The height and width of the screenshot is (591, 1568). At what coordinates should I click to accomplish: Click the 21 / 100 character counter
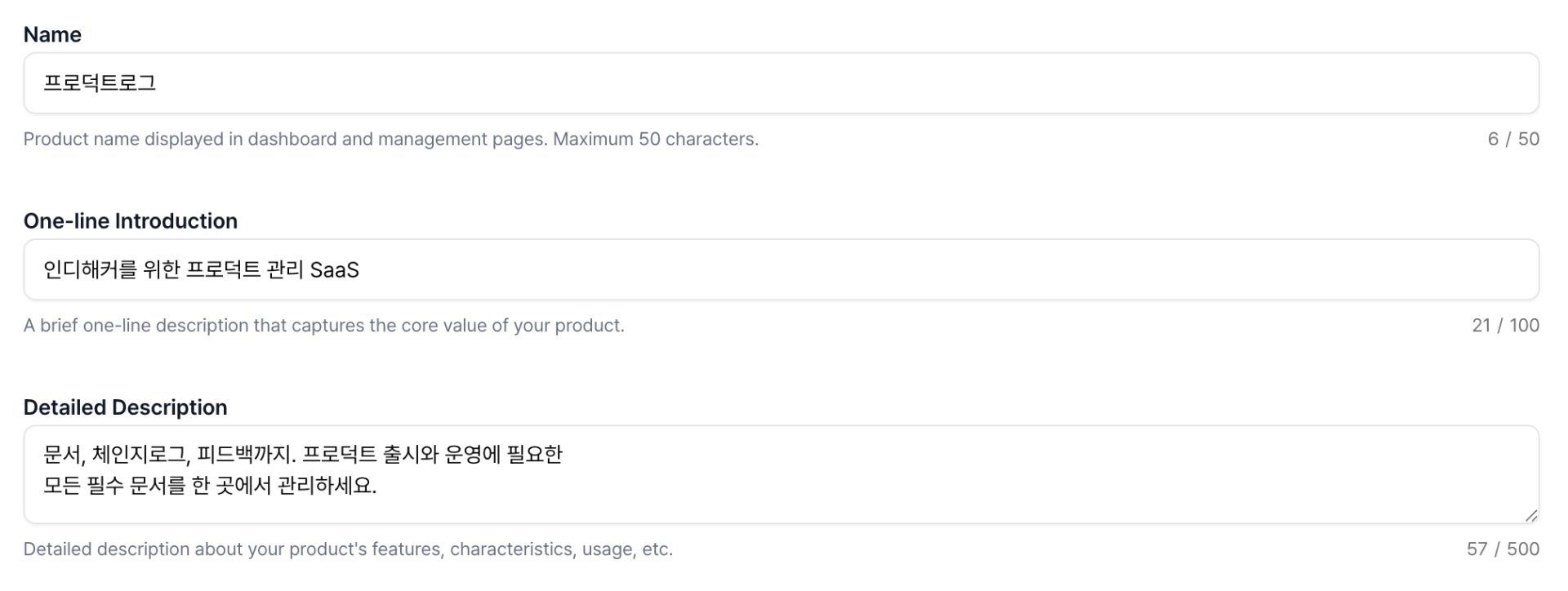(x=1505, y=325)
